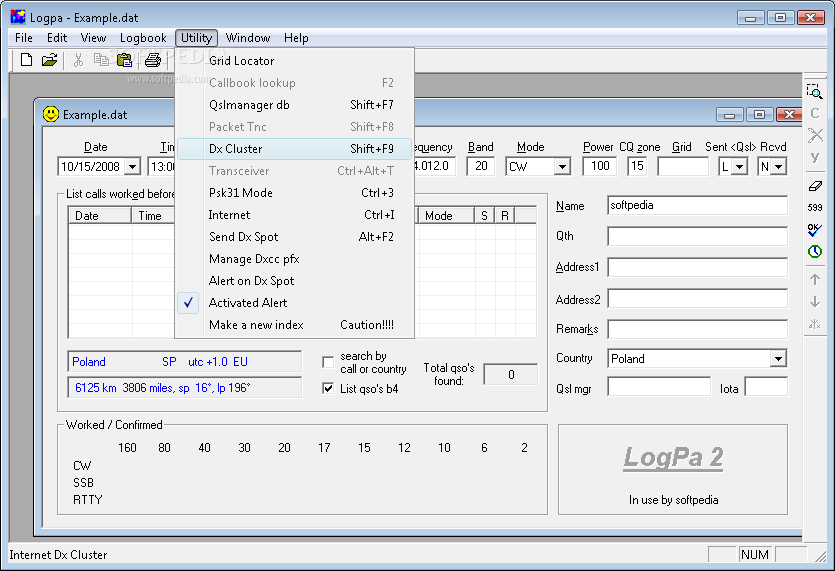The height and width of the screenshot is (571, 835).
Task: Click the smiley icon of Example.dat window
Action: click(x=51, y=114)
